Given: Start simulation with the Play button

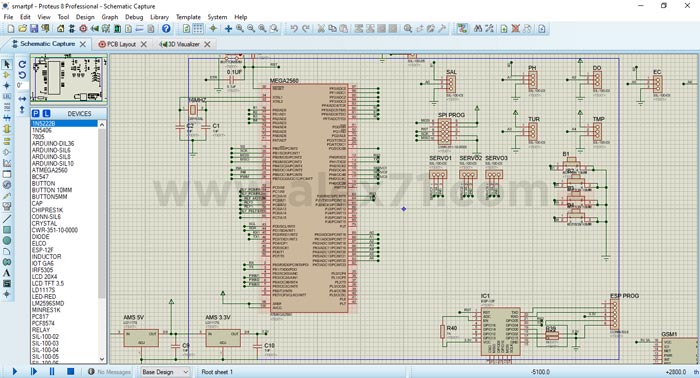Looking at the screenshot, I should click(15, 371).
